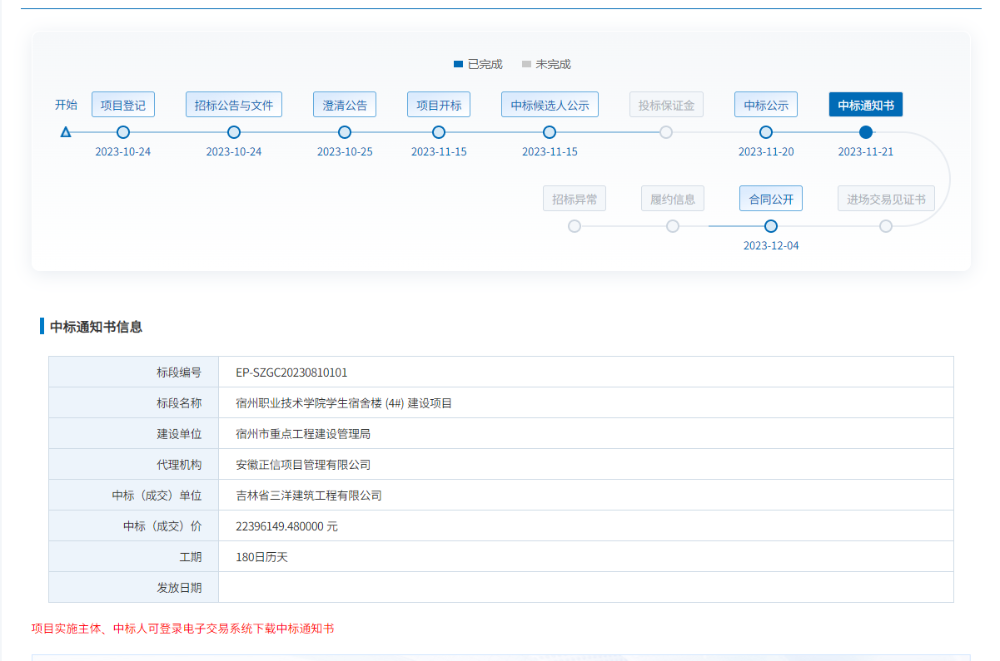Click the 标段编号 value EP-SZGC20230810101
The height and width of the screenshot is (661, 1000).
[291, 373]
